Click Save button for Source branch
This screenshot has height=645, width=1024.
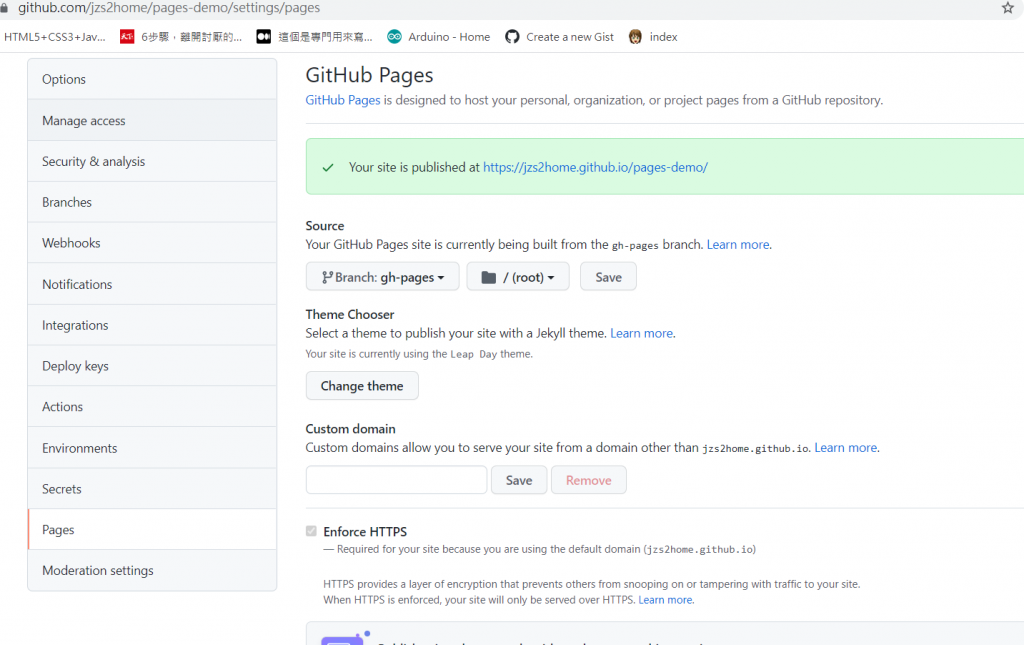tap(608, 277)
